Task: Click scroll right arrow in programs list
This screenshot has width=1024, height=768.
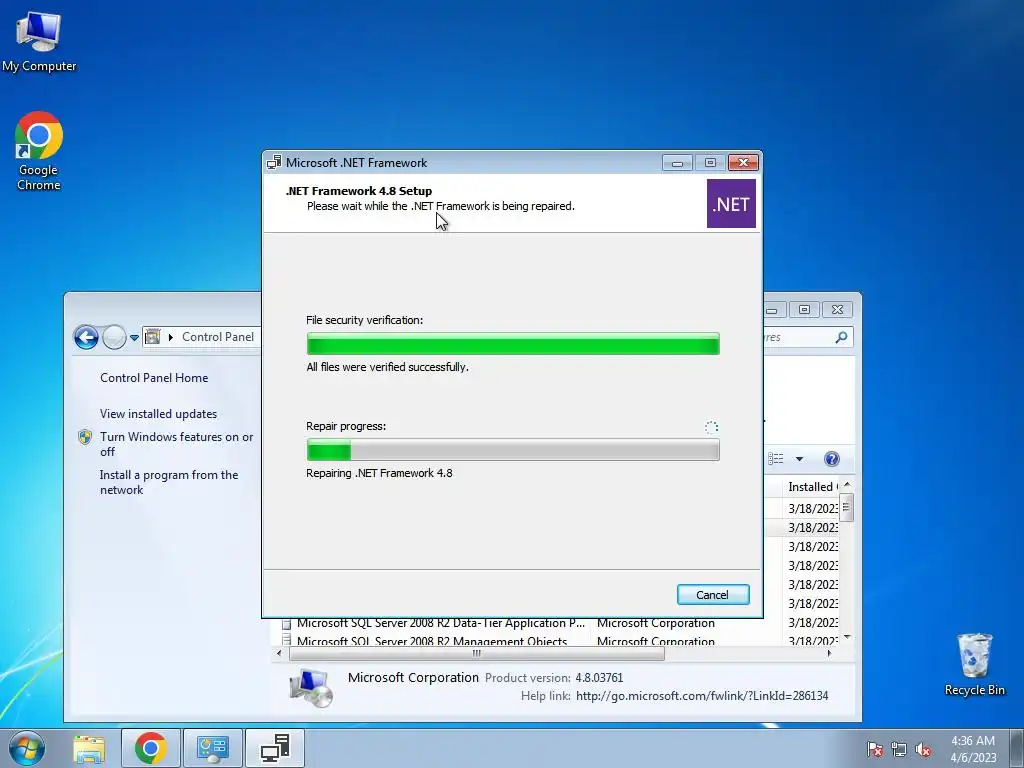Action: coord(829,653)
